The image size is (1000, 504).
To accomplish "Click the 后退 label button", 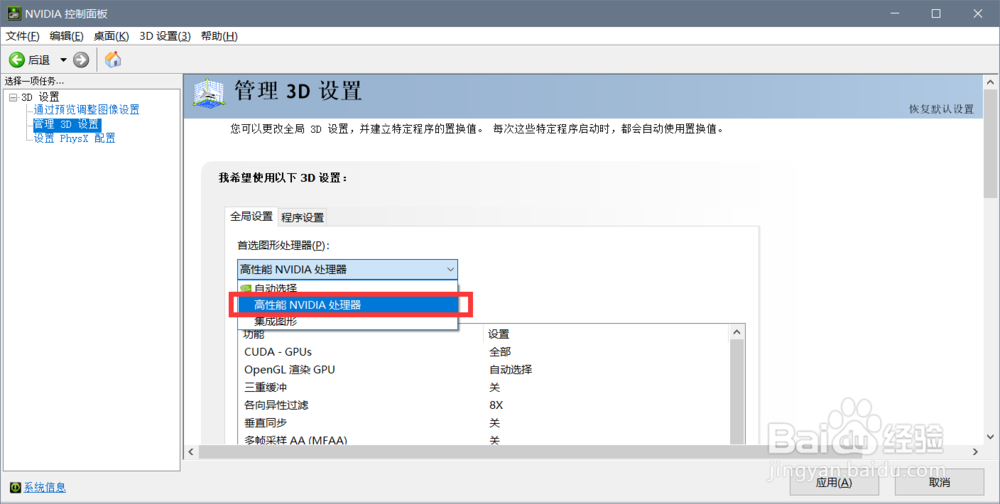I will point(39,60).
